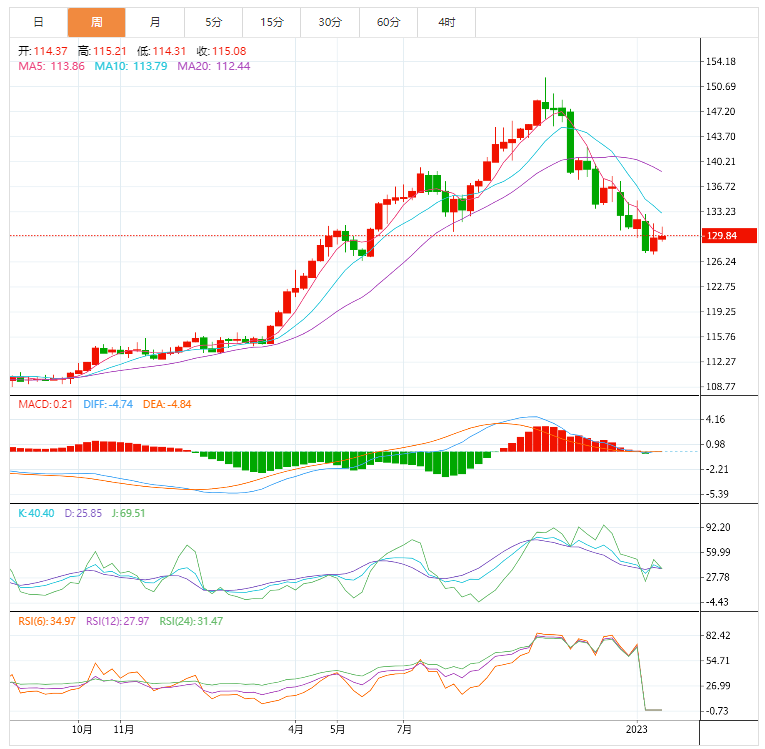
Task: Click the 7月 marker on time axis
Action: [x=405, y=729]
